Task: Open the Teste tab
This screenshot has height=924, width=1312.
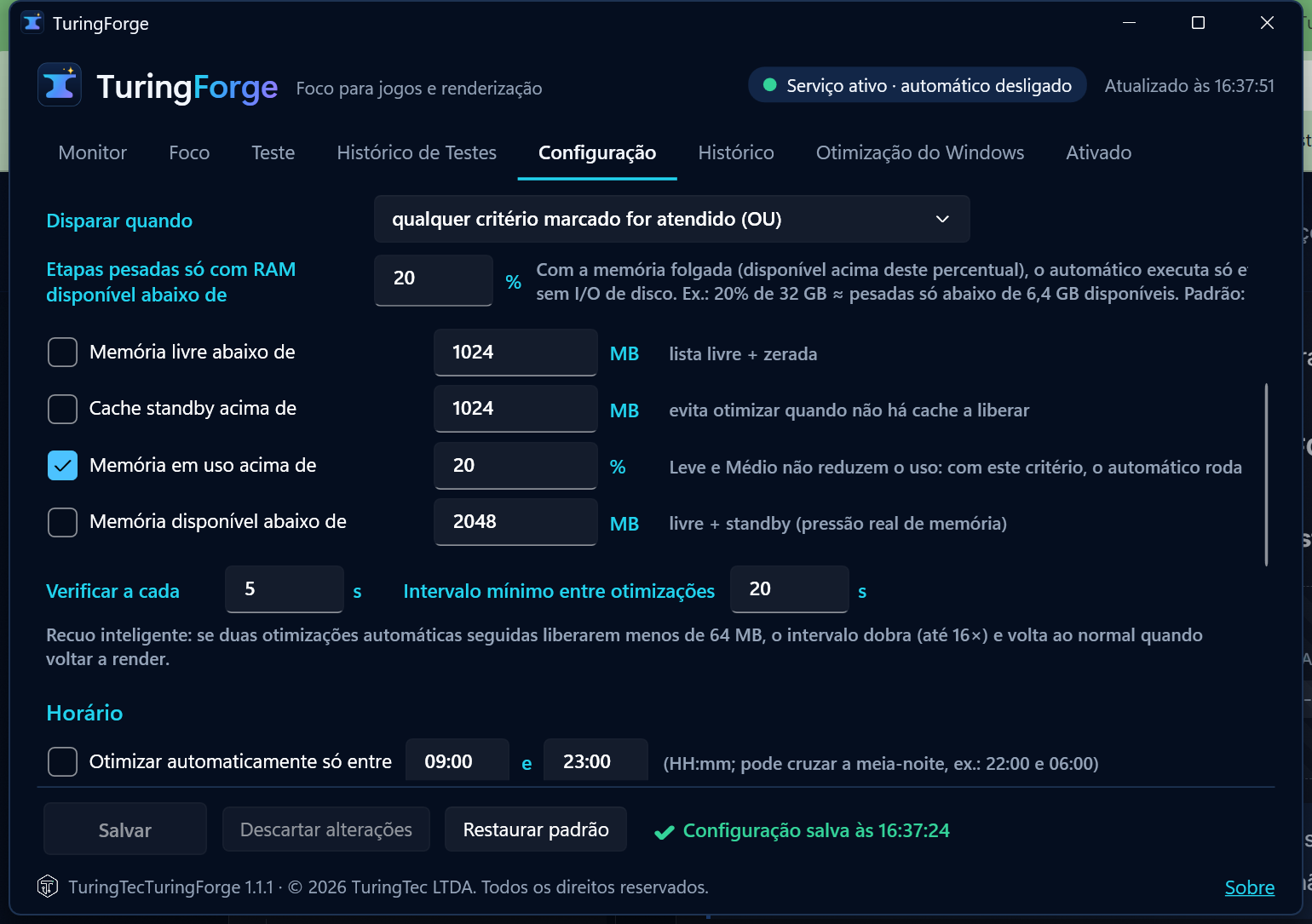Action: 273,152
